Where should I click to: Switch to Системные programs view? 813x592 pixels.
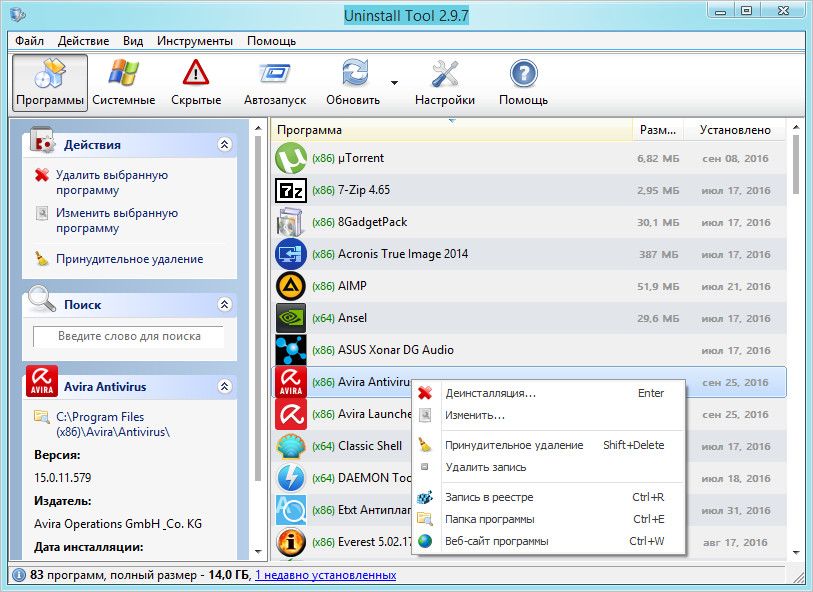tap(123, 83)
